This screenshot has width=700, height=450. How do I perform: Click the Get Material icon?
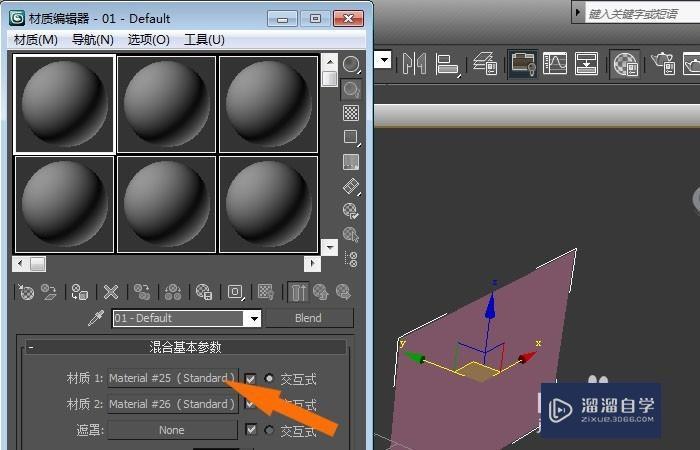pyautogui.click(x=26, y=292)
